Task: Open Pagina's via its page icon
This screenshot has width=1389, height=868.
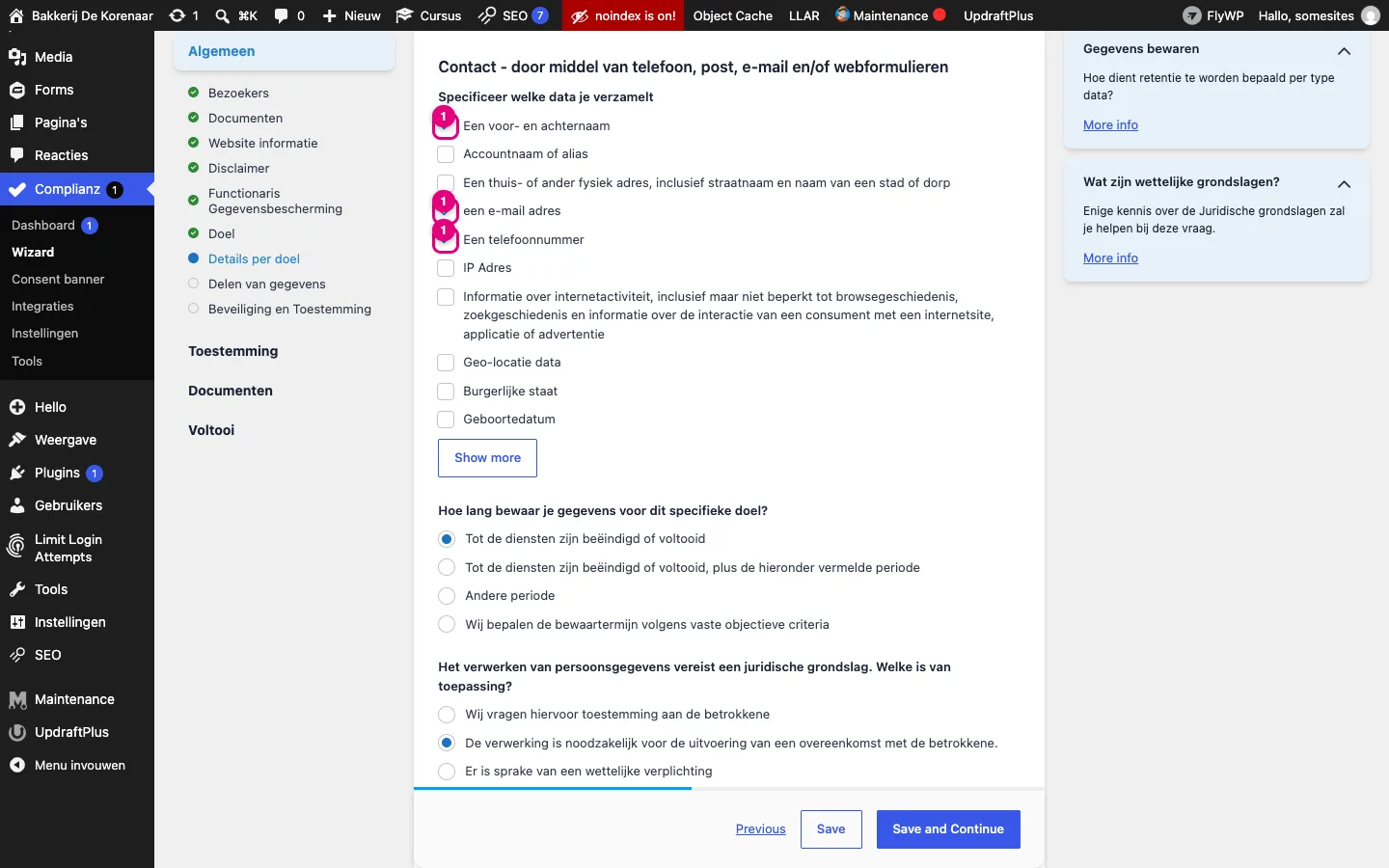Action: pos(17,122)
